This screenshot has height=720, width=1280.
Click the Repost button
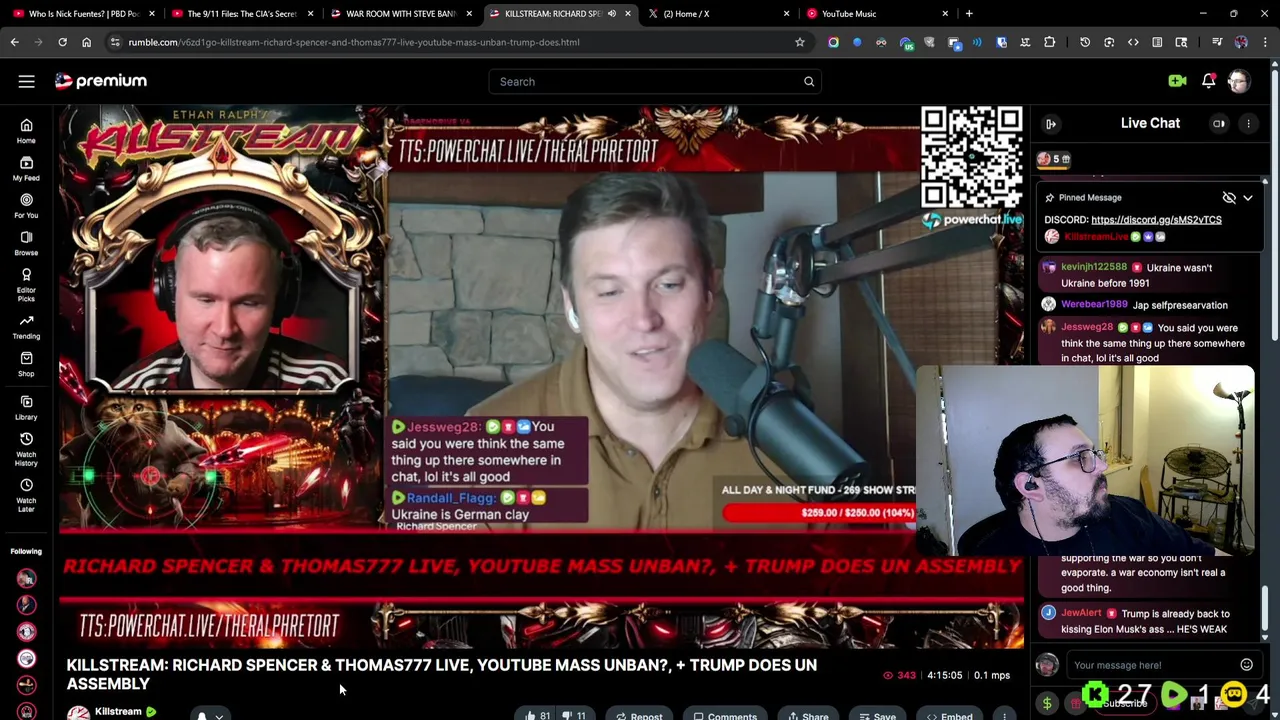(x=639, y=715)
